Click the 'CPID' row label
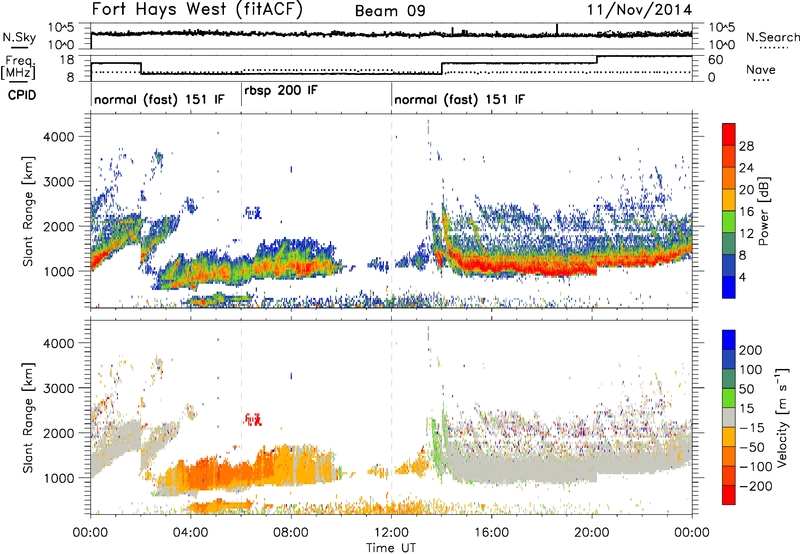 (22, 95)
